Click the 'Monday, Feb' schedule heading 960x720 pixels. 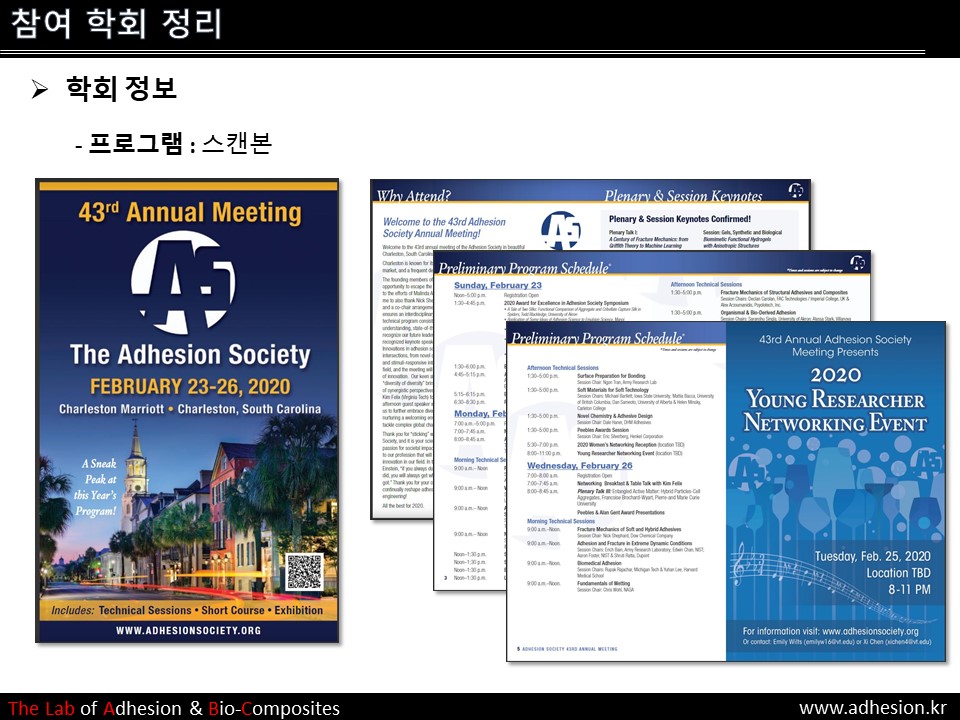click(x=480, y=413)
